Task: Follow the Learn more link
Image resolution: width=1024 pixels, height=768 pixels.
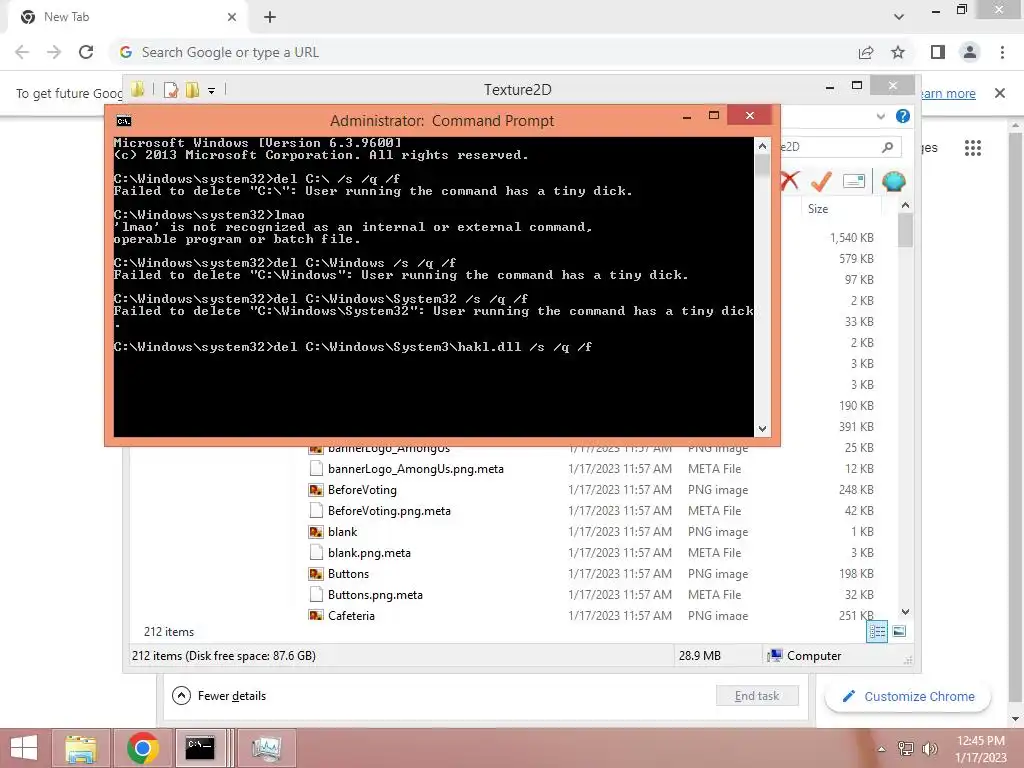Action: [x=948, y=93]
